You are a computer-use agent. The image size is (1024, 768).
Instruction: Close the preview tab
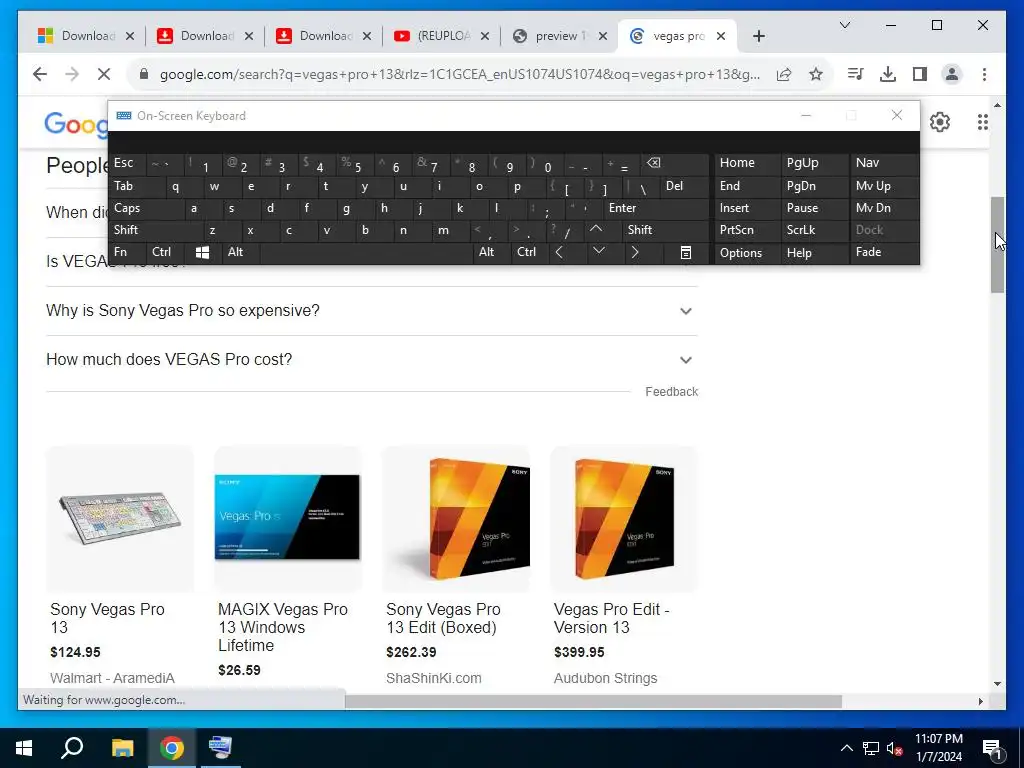603,36
